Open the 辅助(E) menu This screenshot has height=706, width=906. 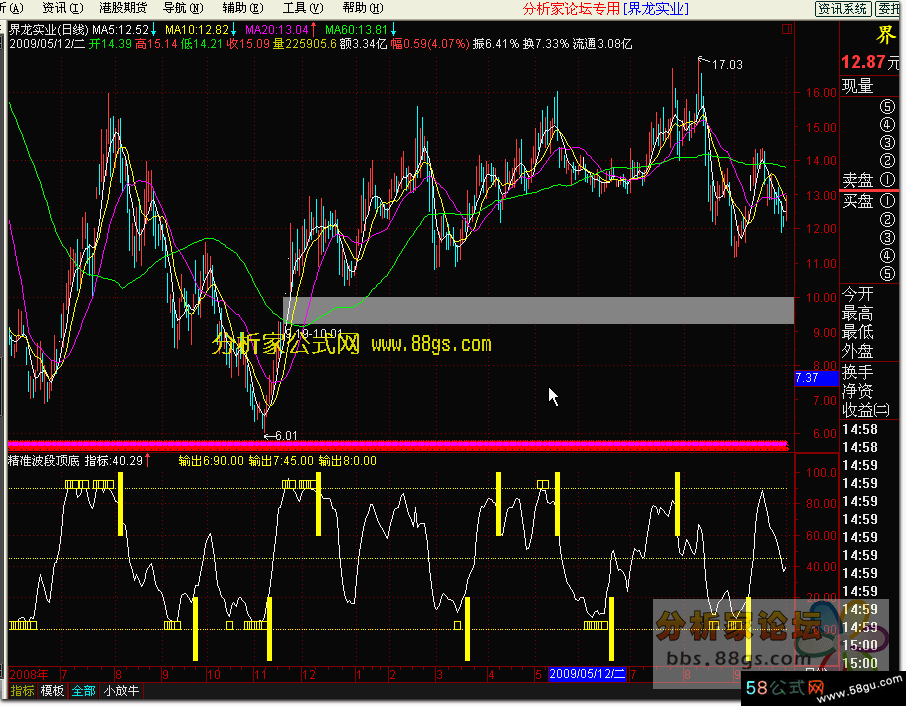click(x=243, y=8)
